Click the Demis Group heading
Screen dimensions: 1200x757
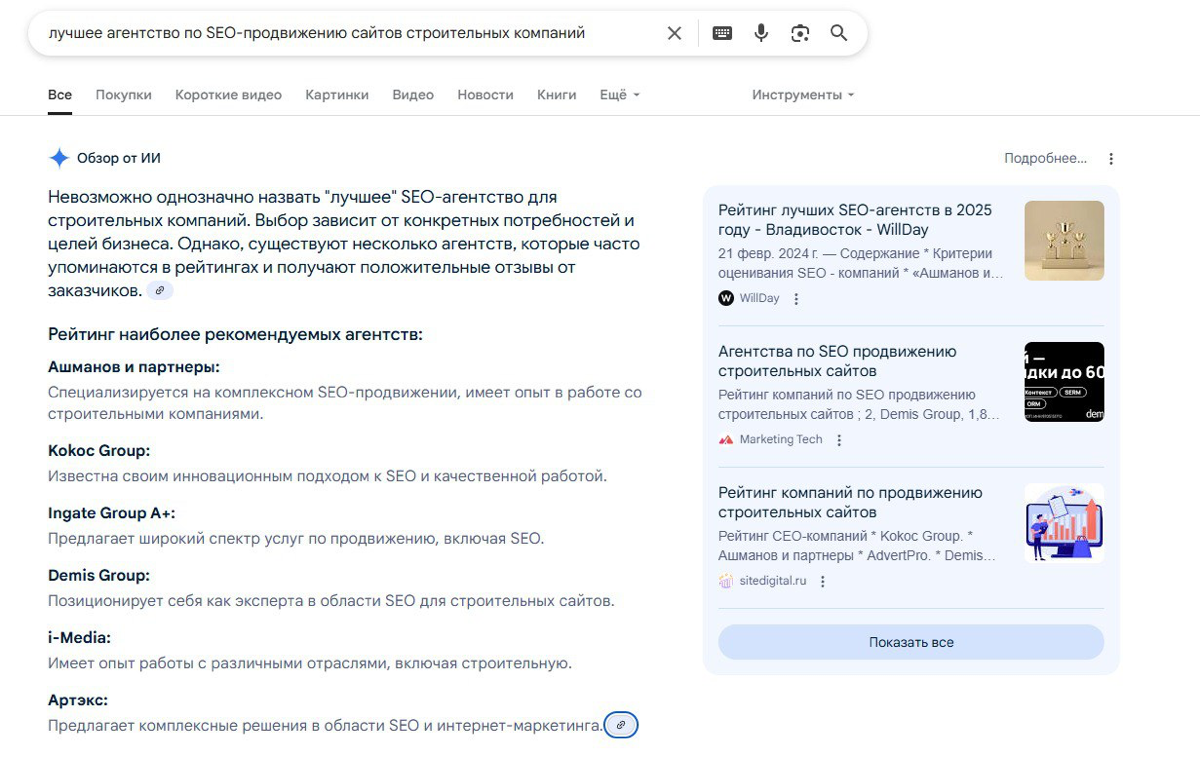99,575
